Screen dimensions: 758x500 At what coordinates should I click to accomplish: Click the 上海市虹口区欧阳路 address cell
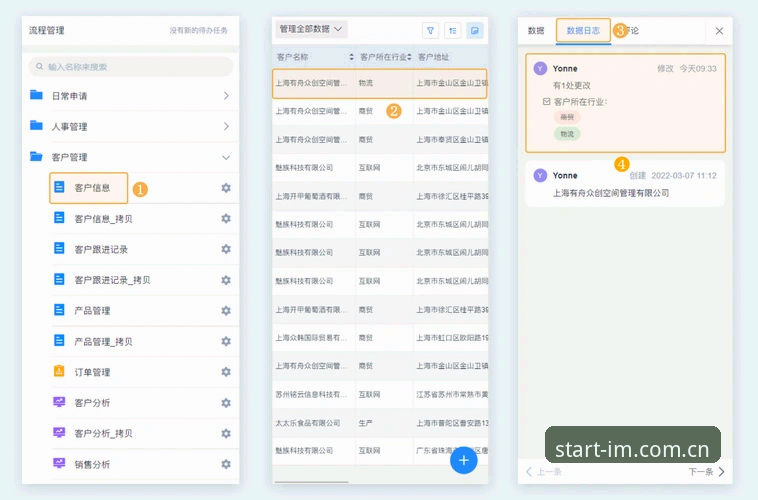[452, 338]
